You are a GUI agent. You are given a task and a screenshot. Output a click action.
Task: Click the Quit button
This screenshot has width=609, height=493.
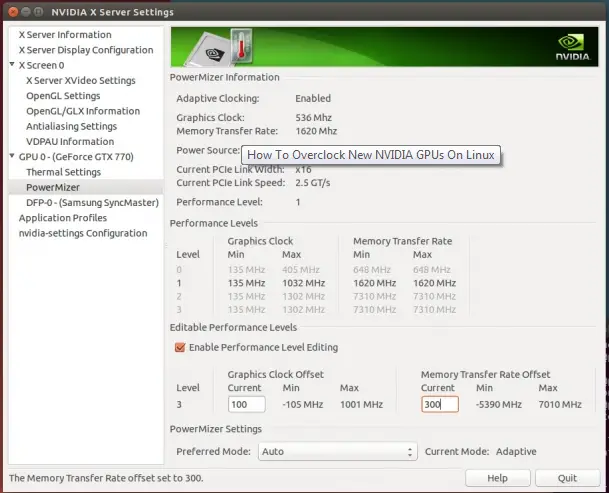pos(567,478)
